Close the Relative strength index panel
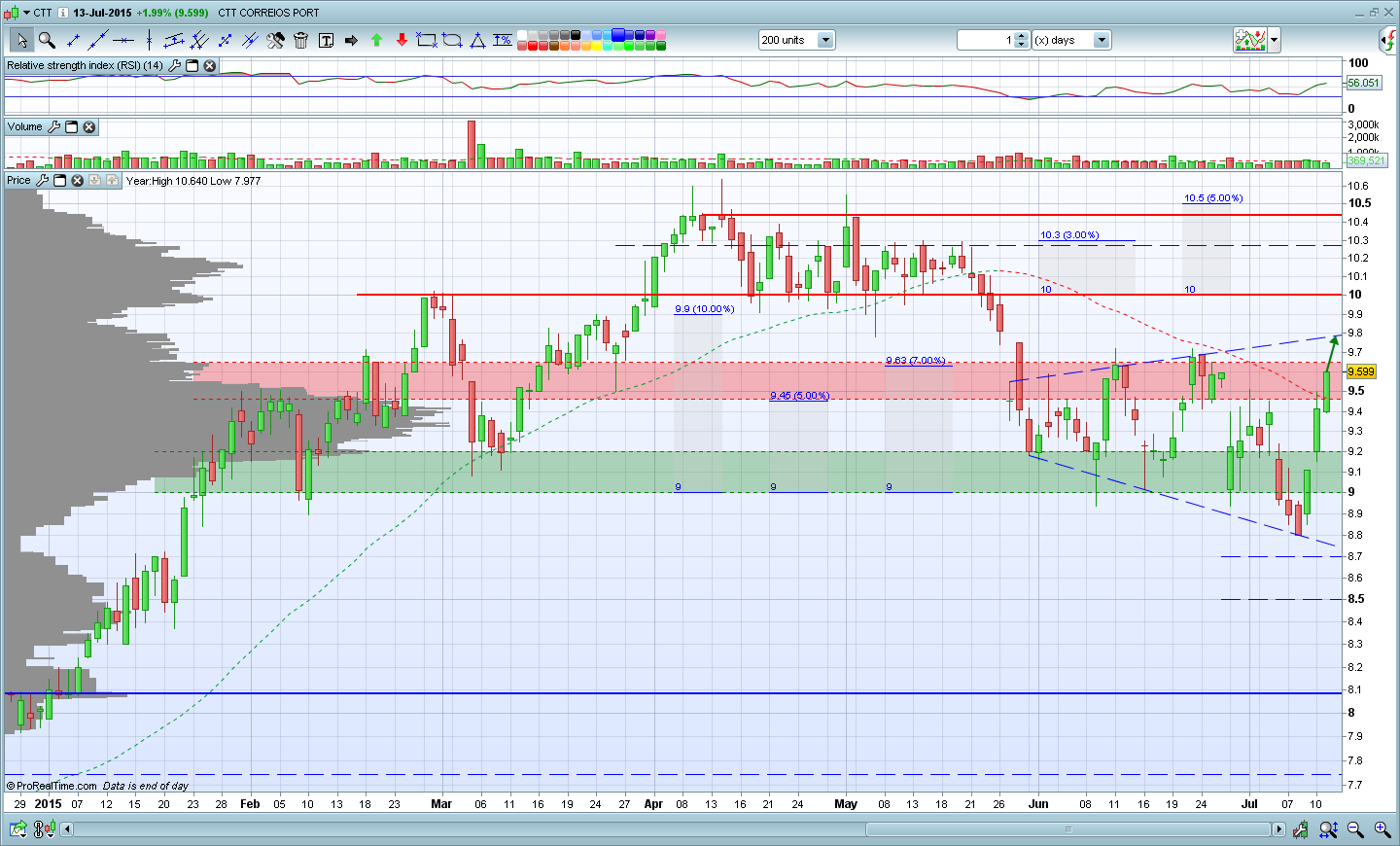 [209, 66]
